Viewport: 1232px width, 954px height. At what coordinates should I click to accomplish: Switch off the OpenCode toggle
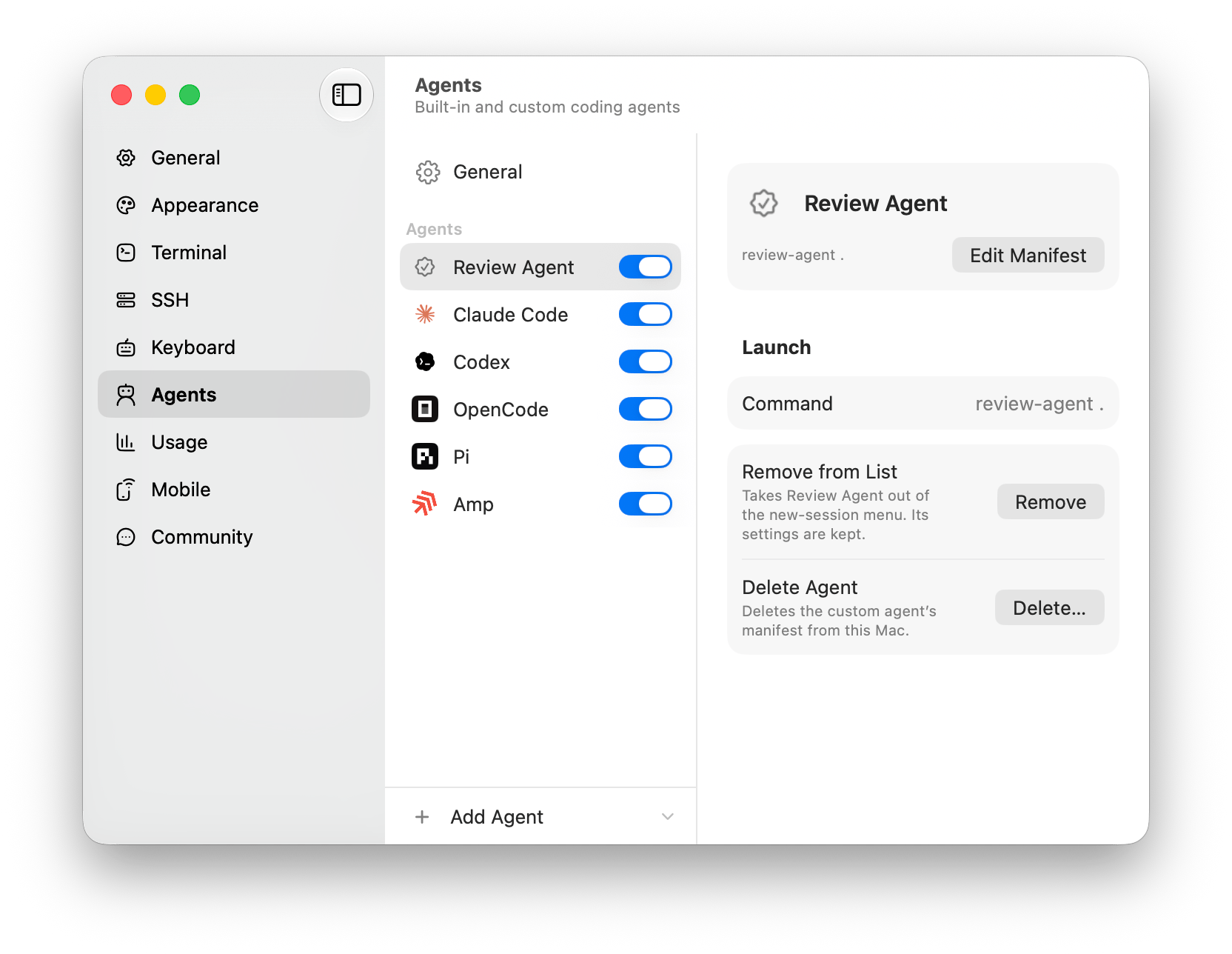(646, 409)
